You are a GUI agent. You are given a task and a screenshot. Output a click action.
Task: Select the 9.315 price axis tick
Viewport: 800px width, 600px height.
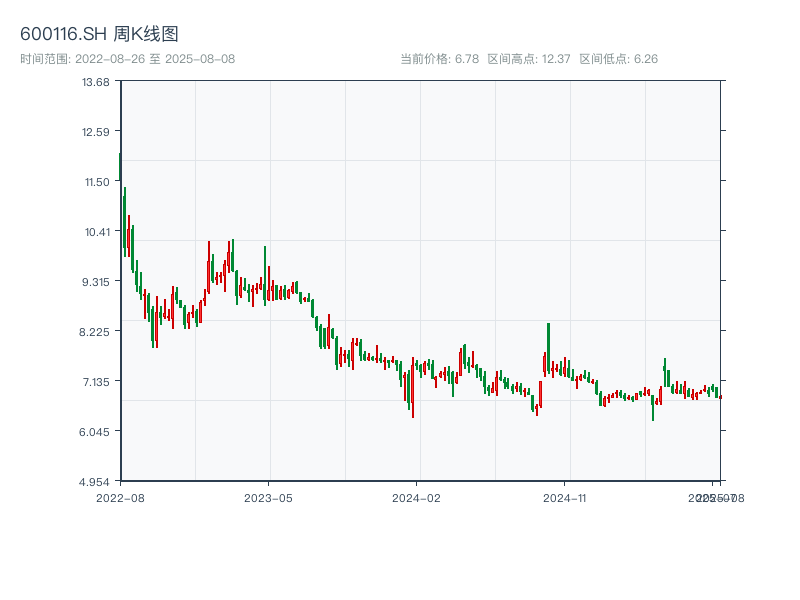tap(96, 281)
